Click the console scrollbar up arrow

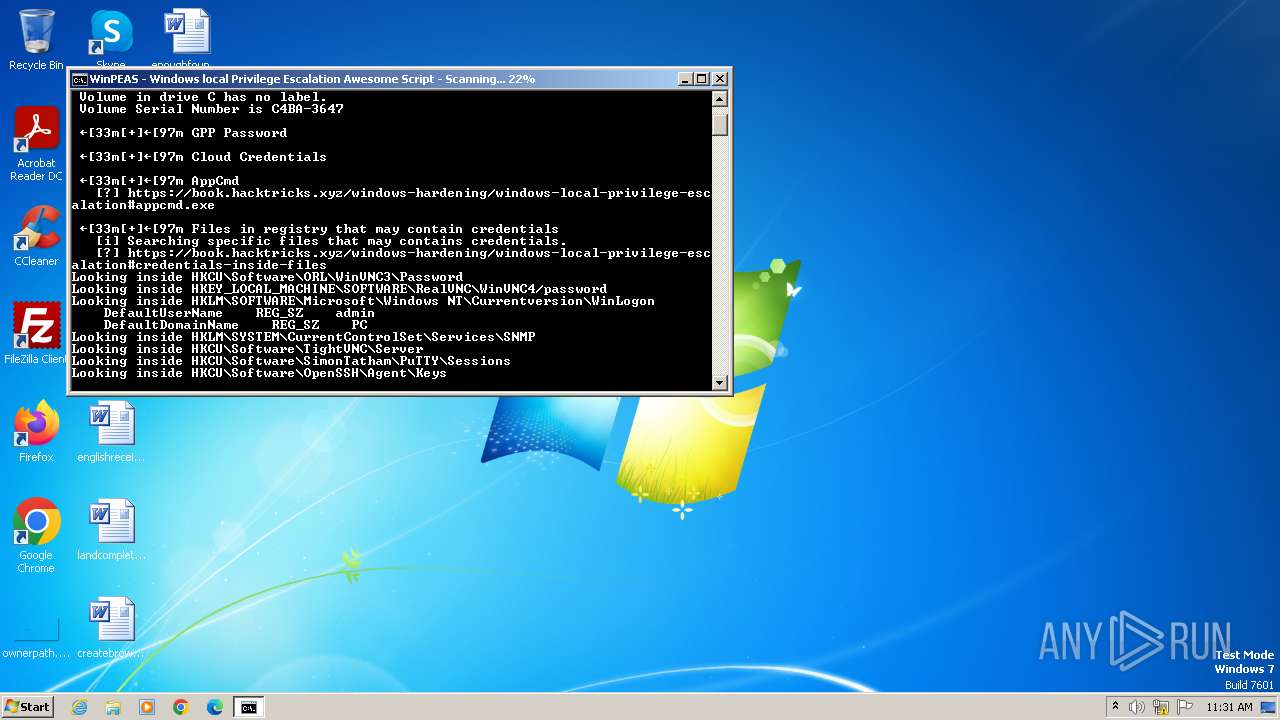719,98
